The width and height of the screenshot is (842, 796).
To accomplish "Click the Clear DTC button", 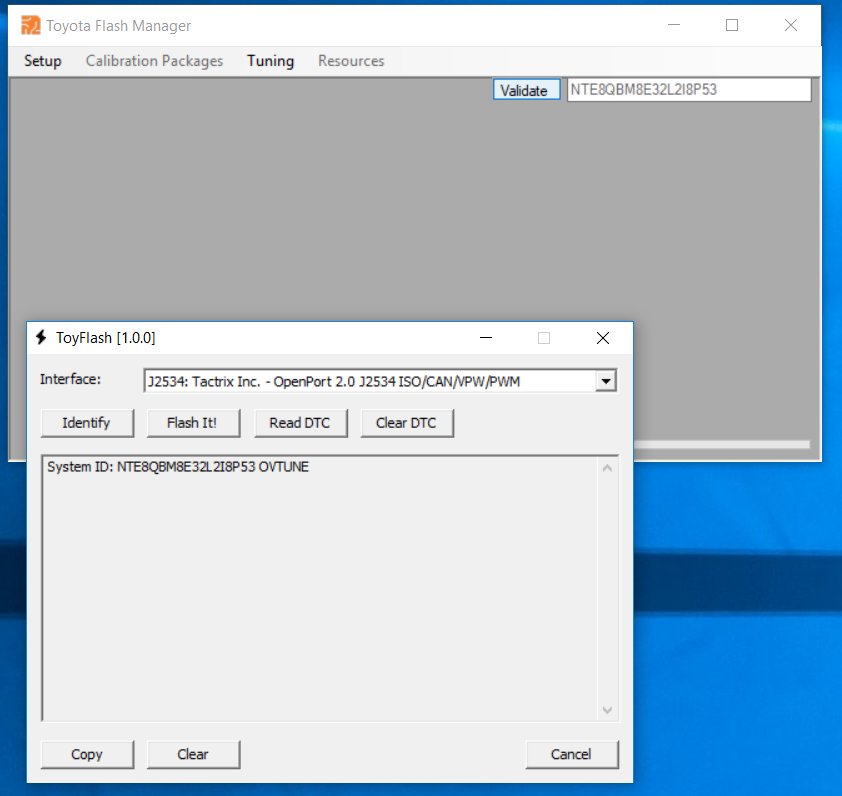I will [x=407, y=423].
